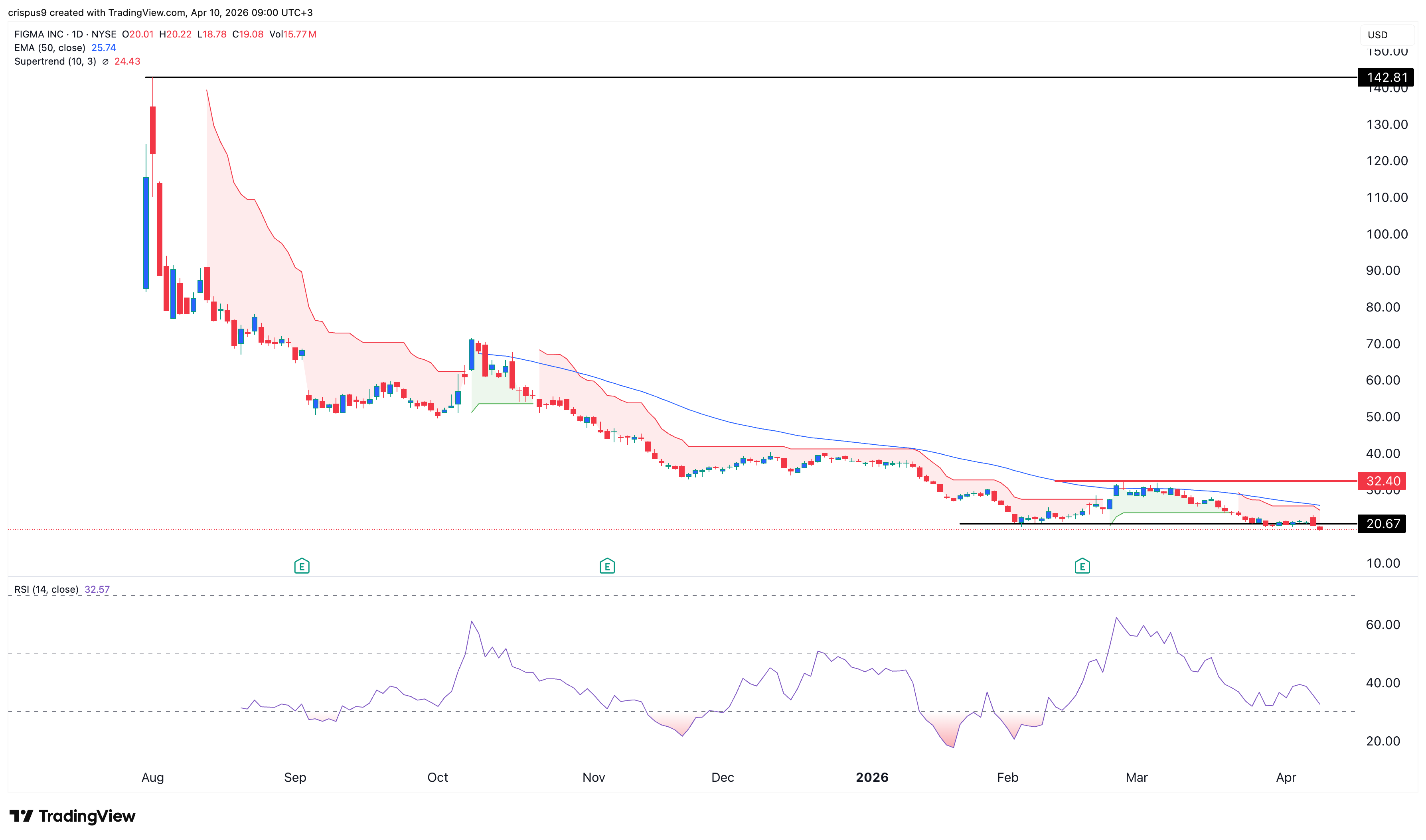
Task: Click the earnings marker near mid-February
Action: [x=1082, y=566]
